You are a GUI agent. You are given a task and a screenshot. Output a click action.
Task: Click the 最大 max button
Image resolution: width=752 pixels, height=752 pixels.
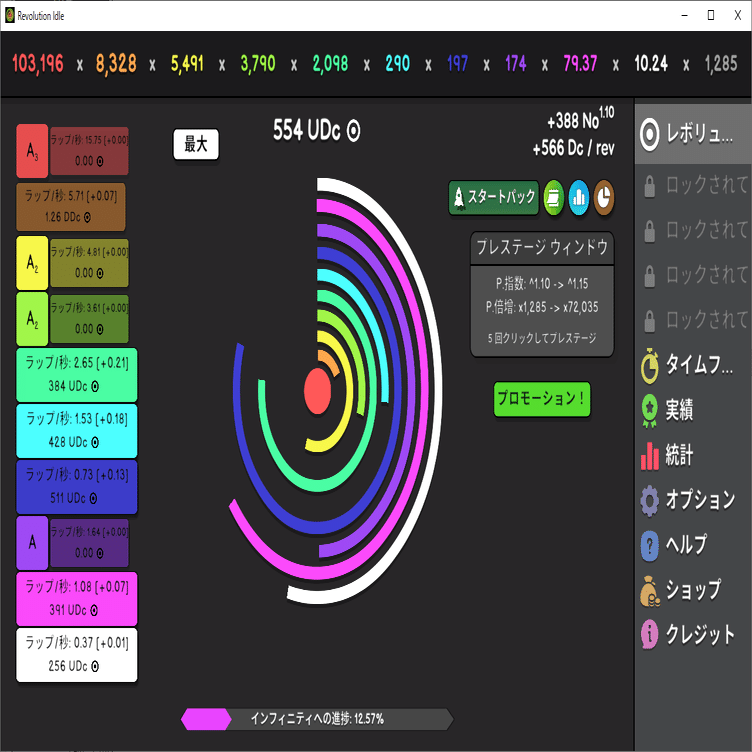point(196,144)
